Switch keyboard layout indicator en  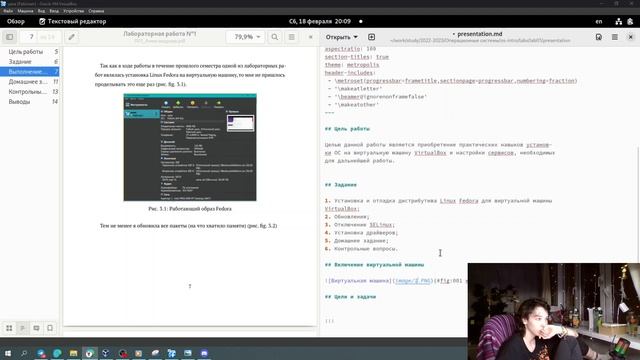coord(599,21)
